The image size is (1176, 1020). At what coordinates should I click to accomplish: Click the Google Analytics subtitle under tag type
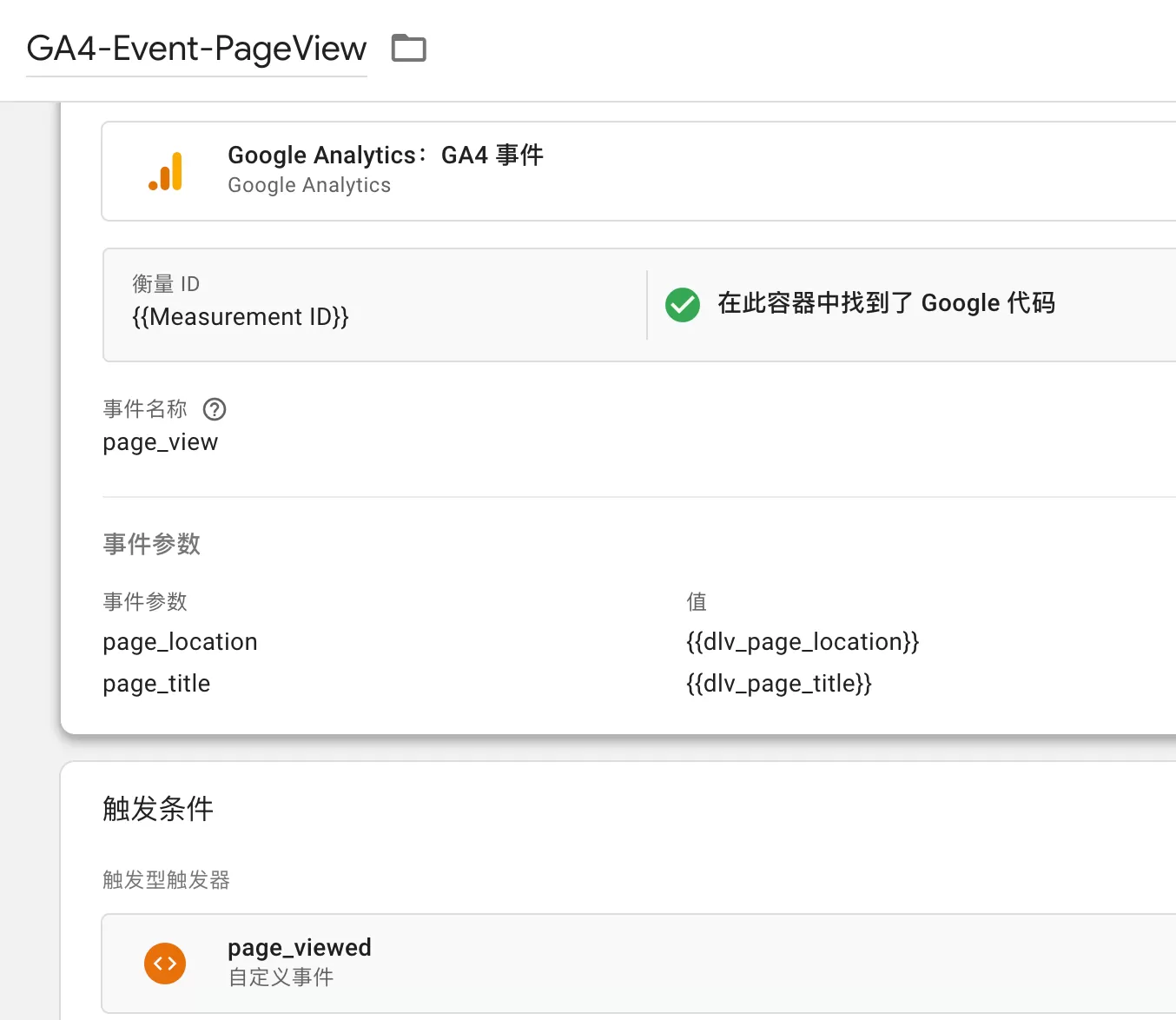click(309, 185)
